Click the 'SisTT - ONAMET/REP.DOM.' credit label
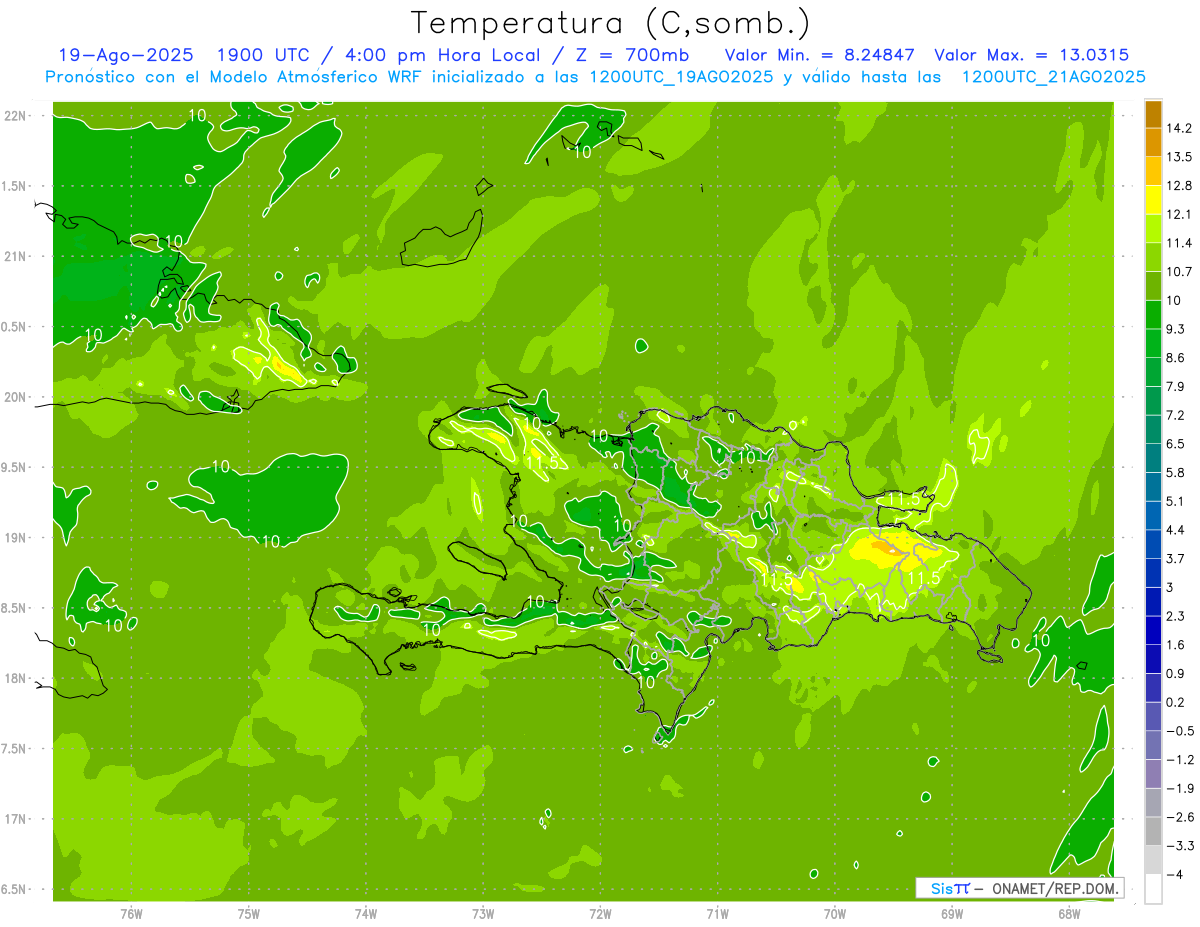 (1020, 888)
